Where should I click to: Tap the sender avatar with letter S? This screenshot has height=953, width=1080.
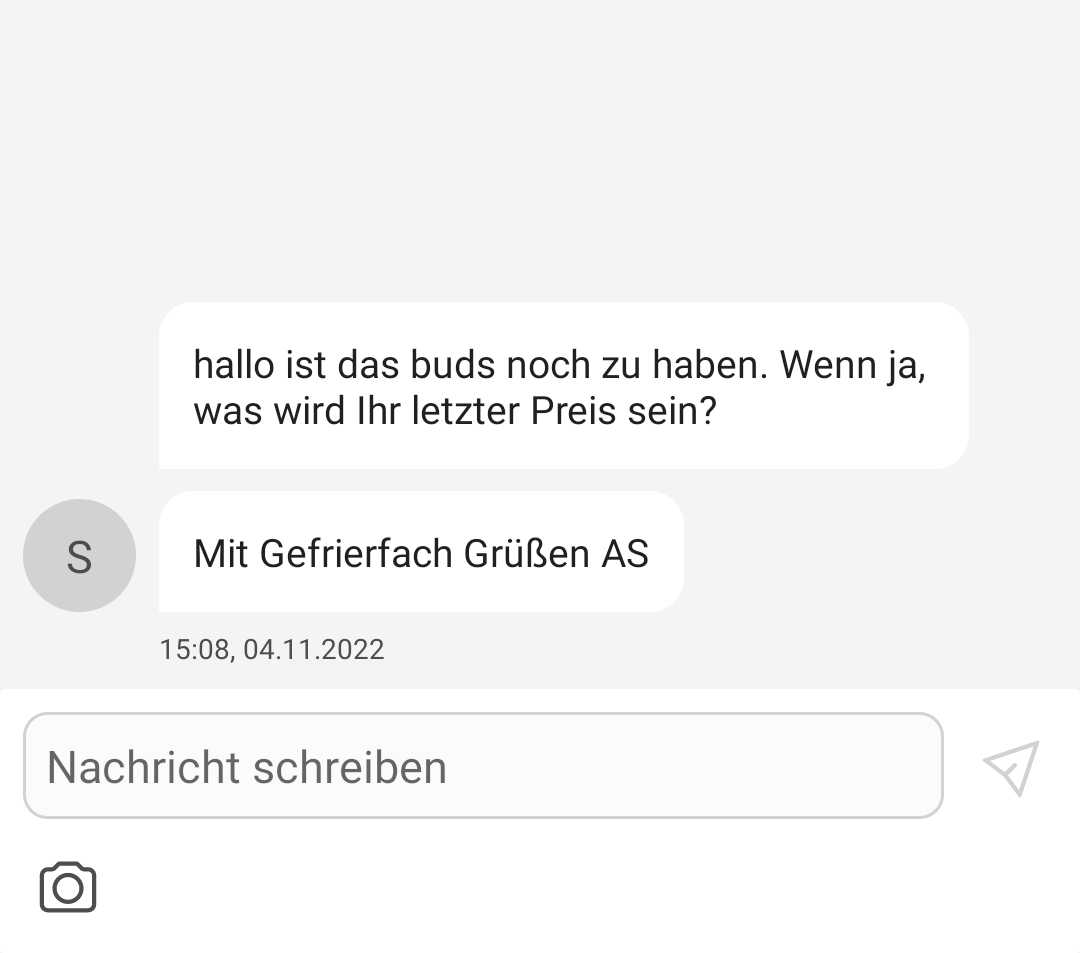tap(79, 555)
